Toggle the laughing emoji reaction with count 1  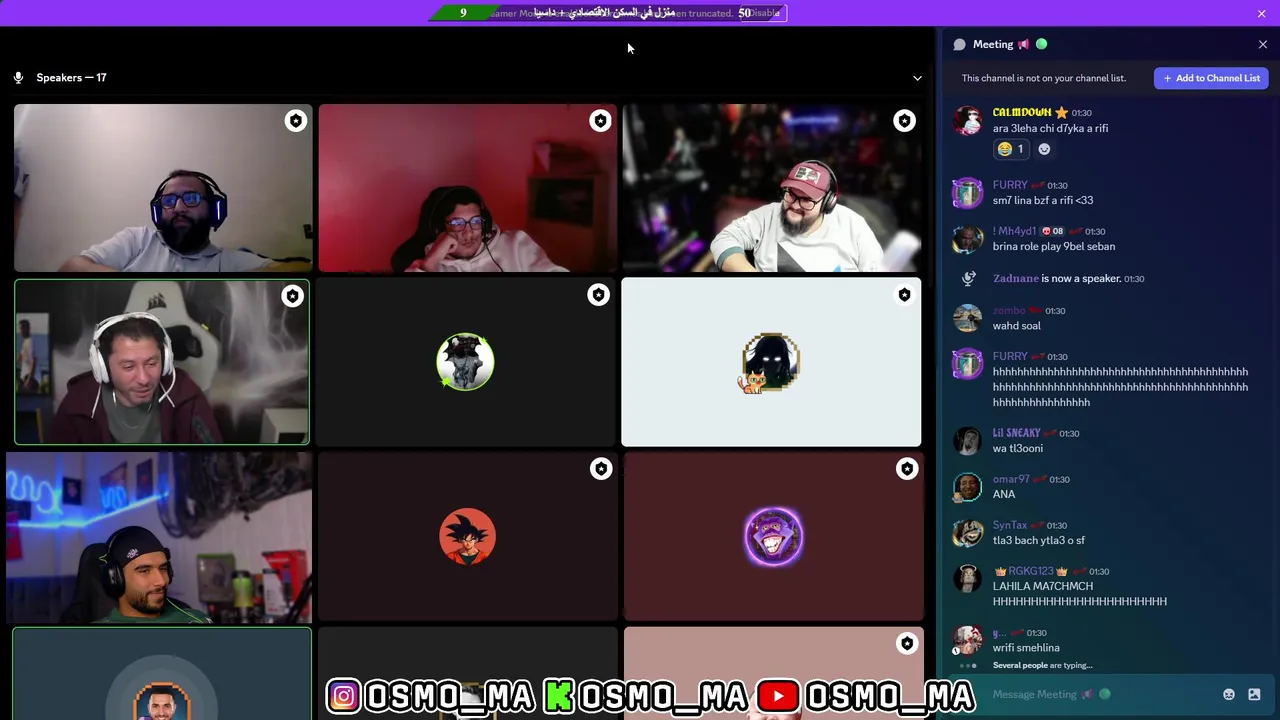[1011, 149]
